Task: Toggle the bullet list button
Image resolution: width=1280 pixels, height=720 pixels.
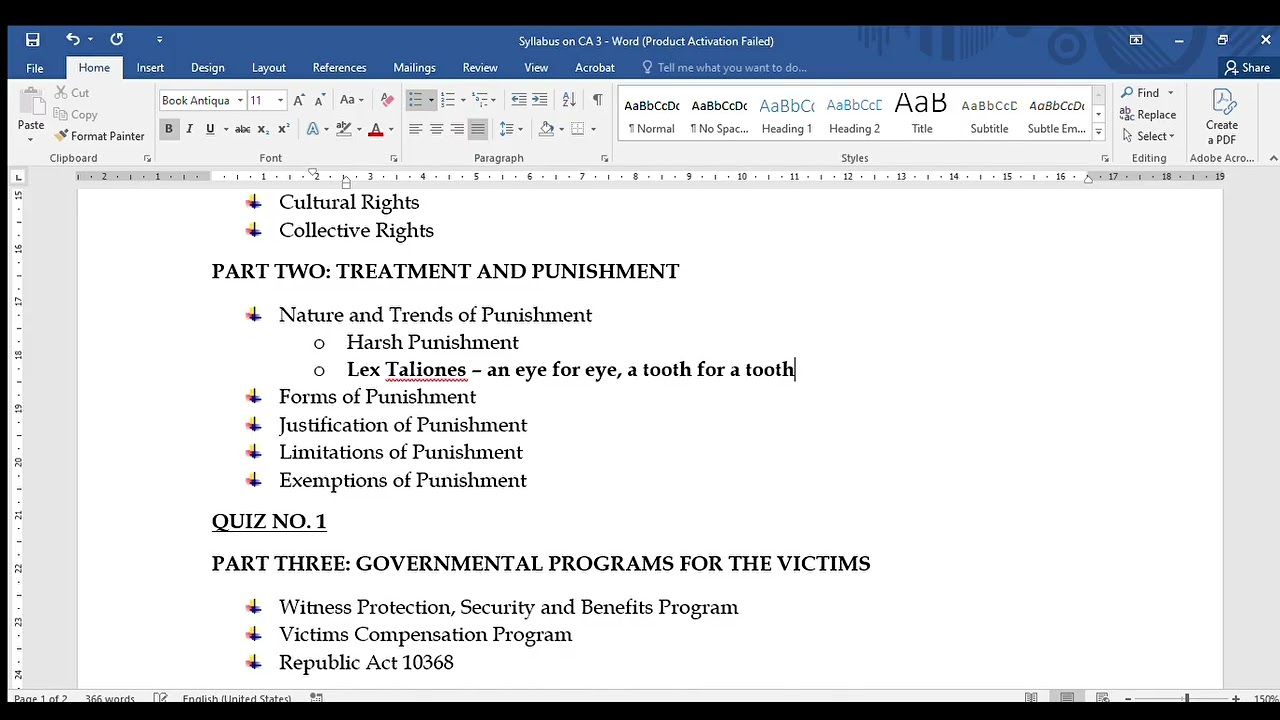Action: coord(416,100)
